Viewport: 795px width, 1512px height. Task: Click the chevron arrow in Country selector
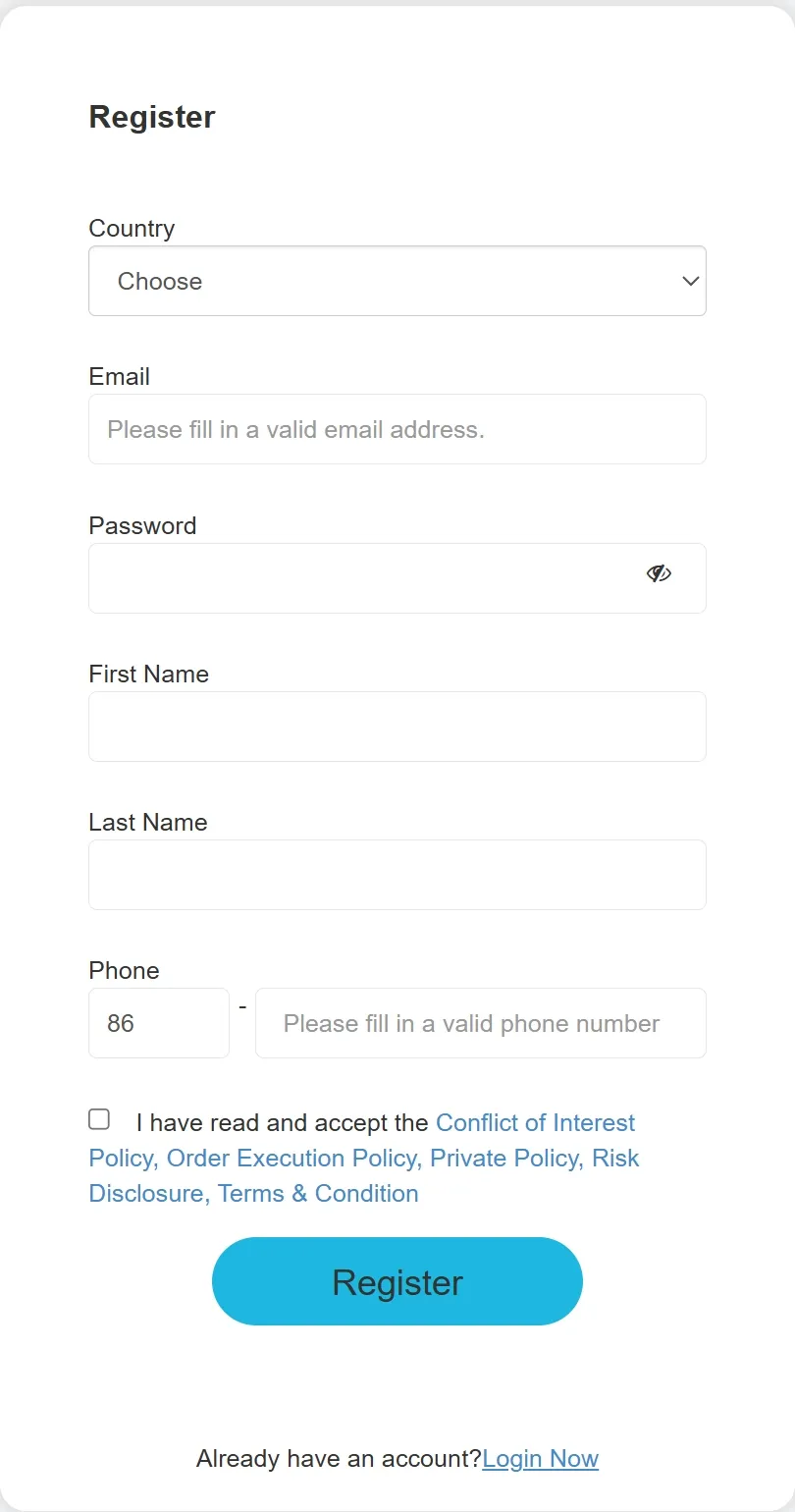[690, 281]
